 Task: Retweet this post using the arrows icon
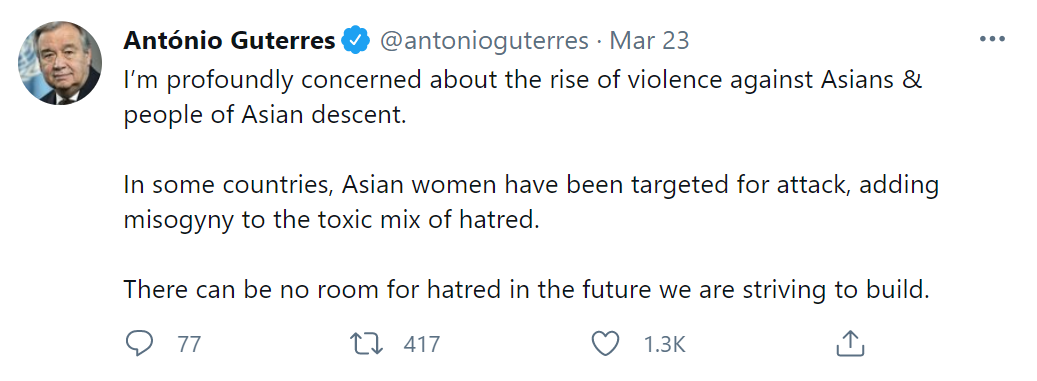[366, 344]
